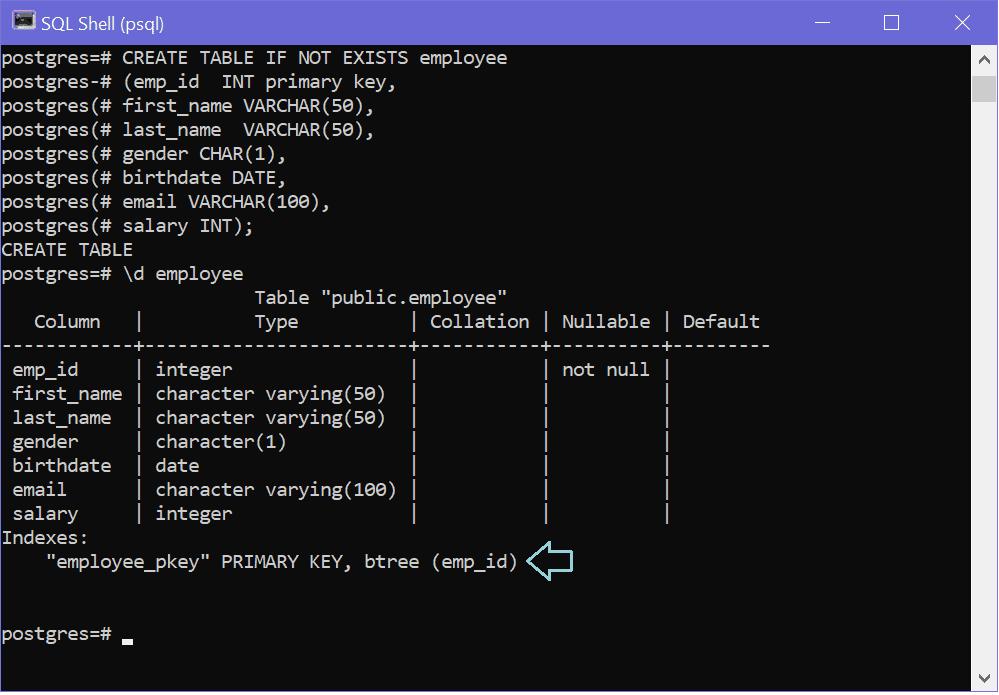Click the "Table "public.employee"" heading

pyautogui.click(x=380, y=297)
